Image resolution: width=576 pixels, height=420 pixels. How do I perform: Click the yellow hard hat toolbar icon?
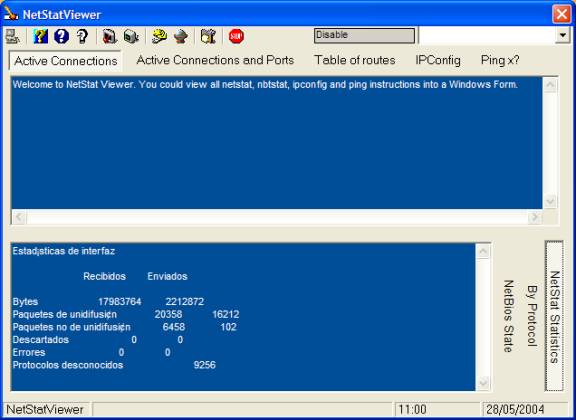coord(159,36)
